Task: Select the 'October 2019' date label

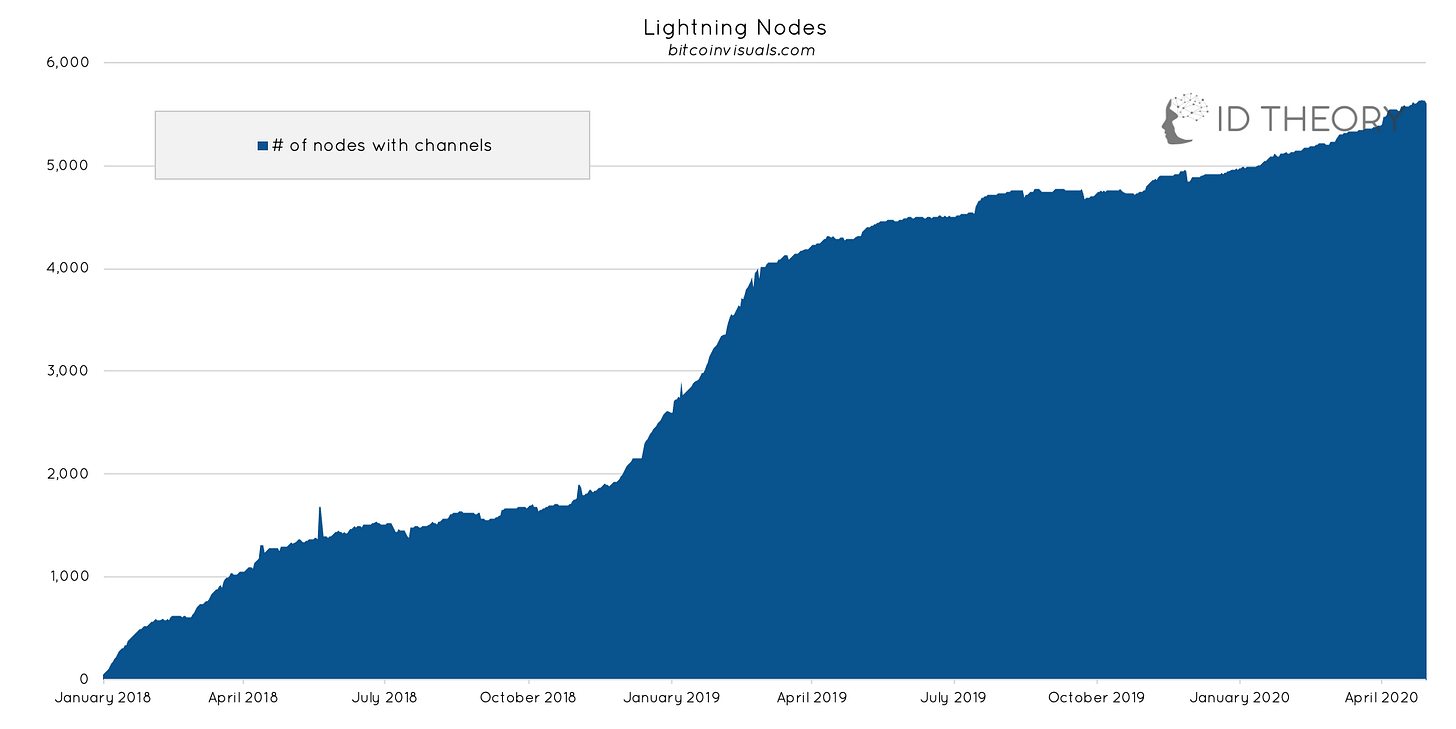Action: click(1096, 697)
